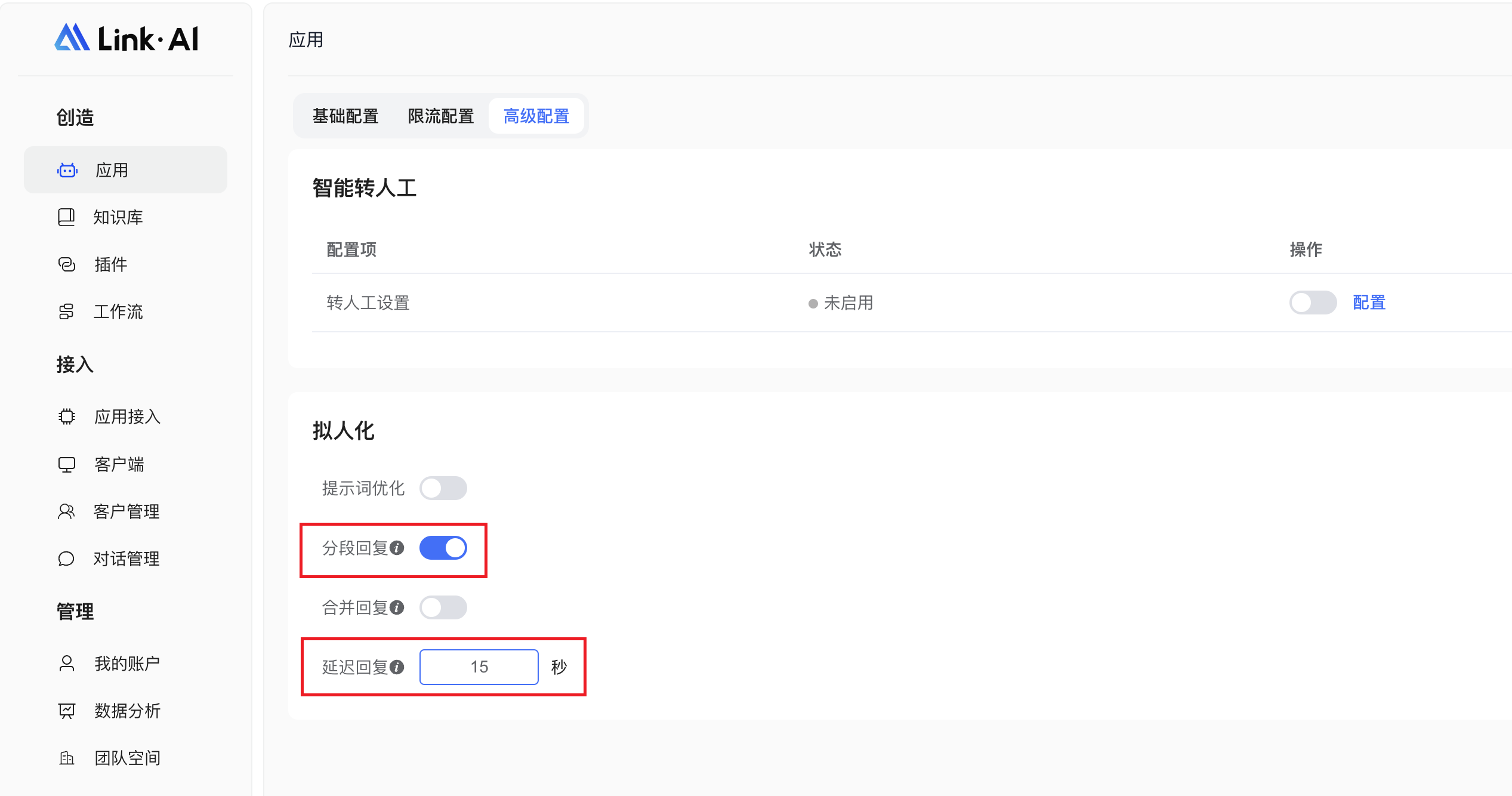
Task: Turn on the 合并回复 switch
Action: (443, 607)
